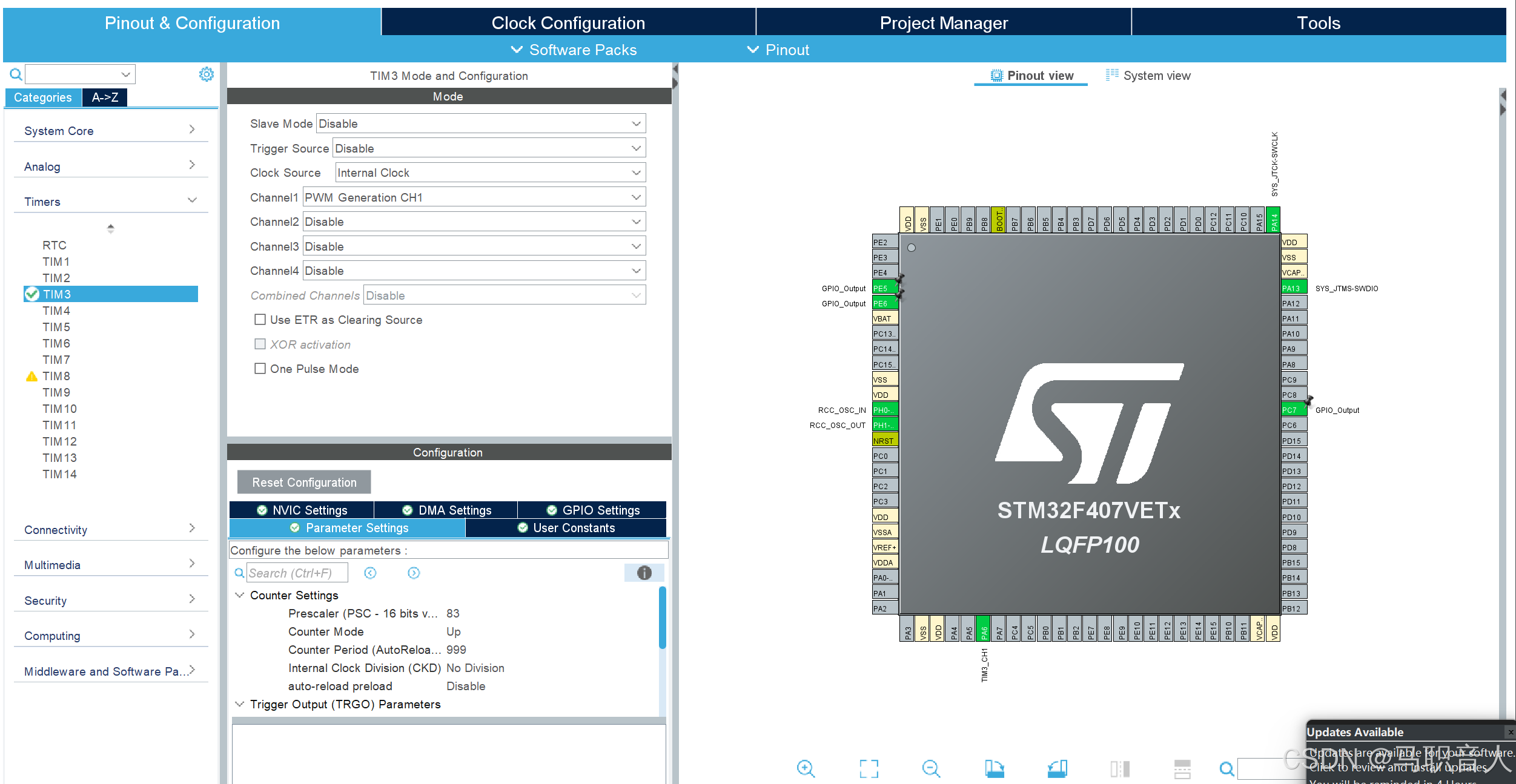Screen dimensions: 1516x784
Task: Select pin PA14 at chip top
Action: (1273, 220)
